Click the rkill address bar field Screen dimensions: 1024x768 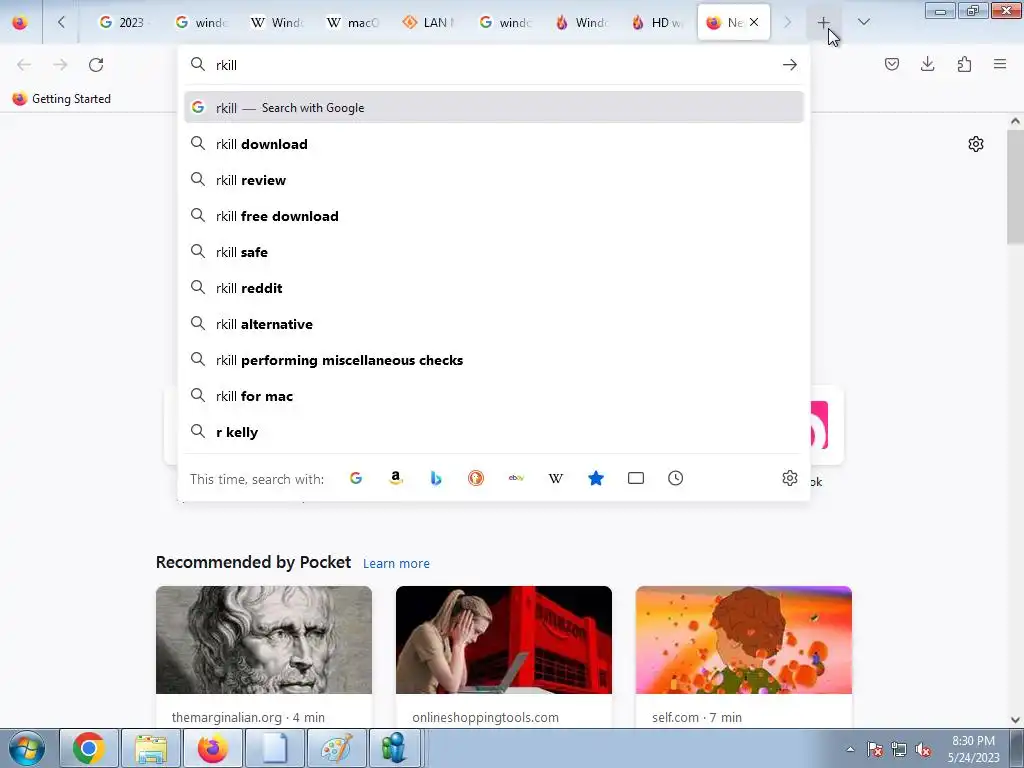[x=493, y=65]
